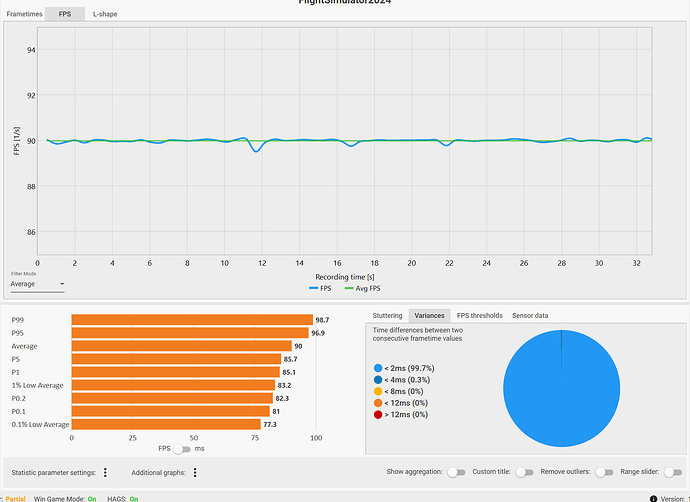Open Additional graphs three-dot menu
The height and width of the screenshot is (502, 690).
click(x=195, y=473)
